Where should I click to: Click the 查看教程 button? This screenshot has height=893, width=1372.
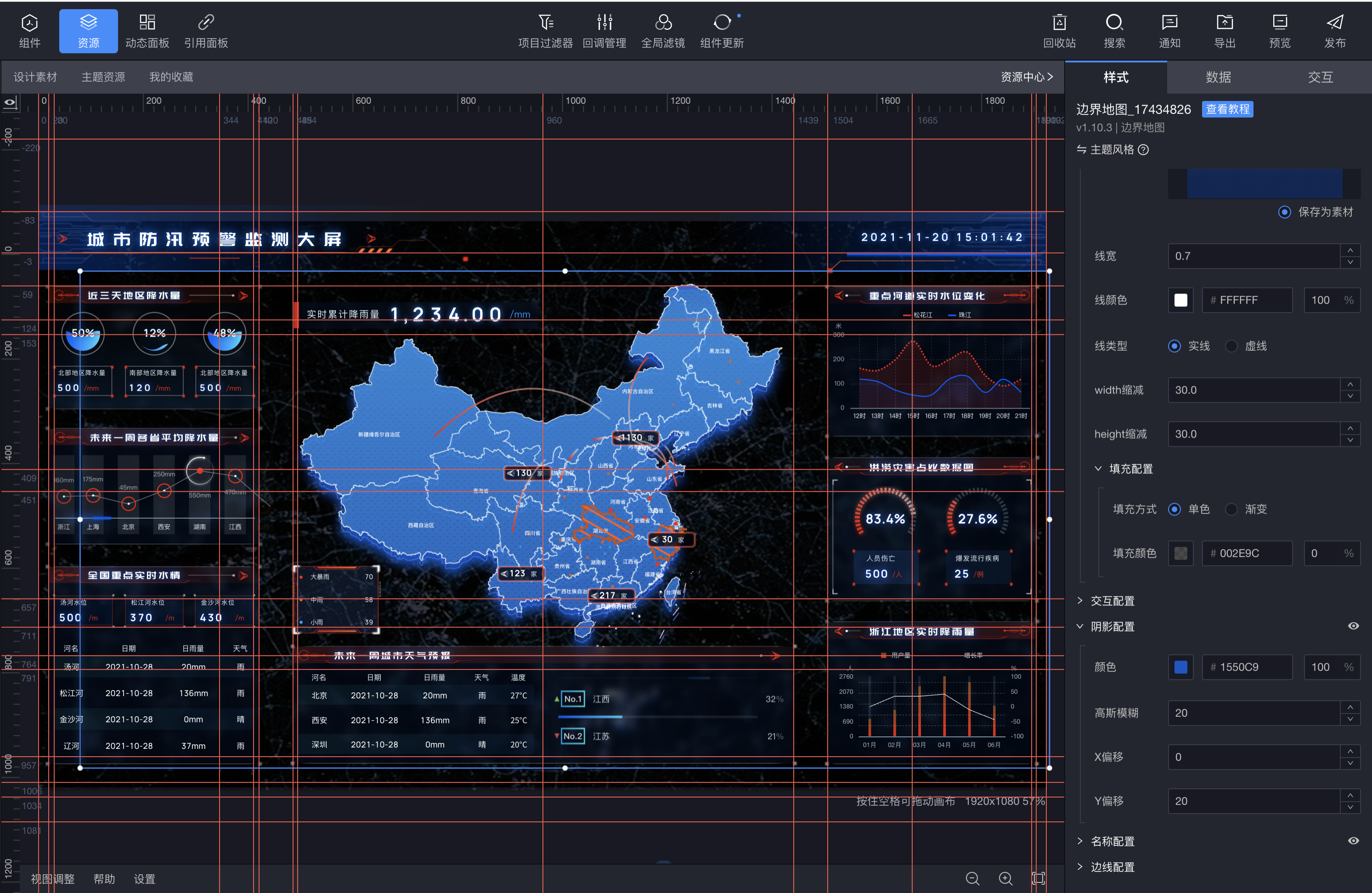(1227, 109)
